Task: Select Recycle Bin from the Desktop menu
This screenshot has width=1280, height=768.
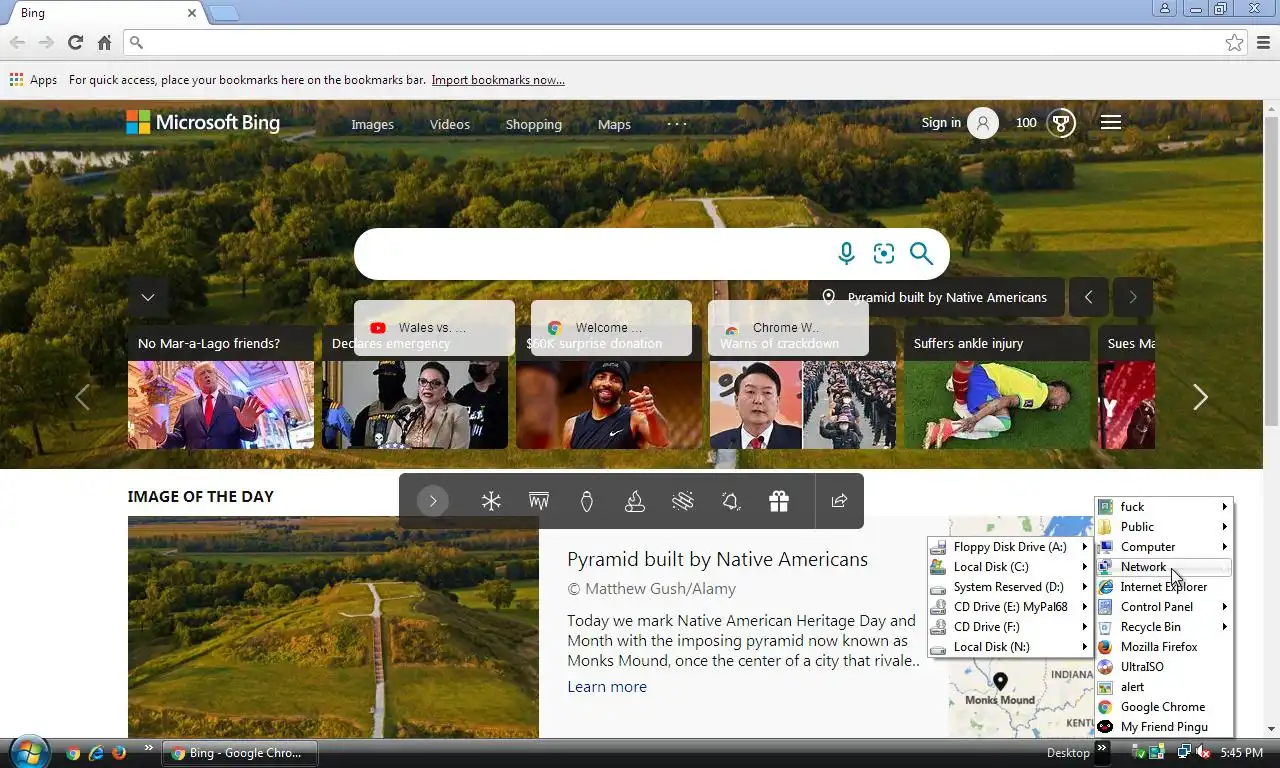Action: pos(1164,627)
